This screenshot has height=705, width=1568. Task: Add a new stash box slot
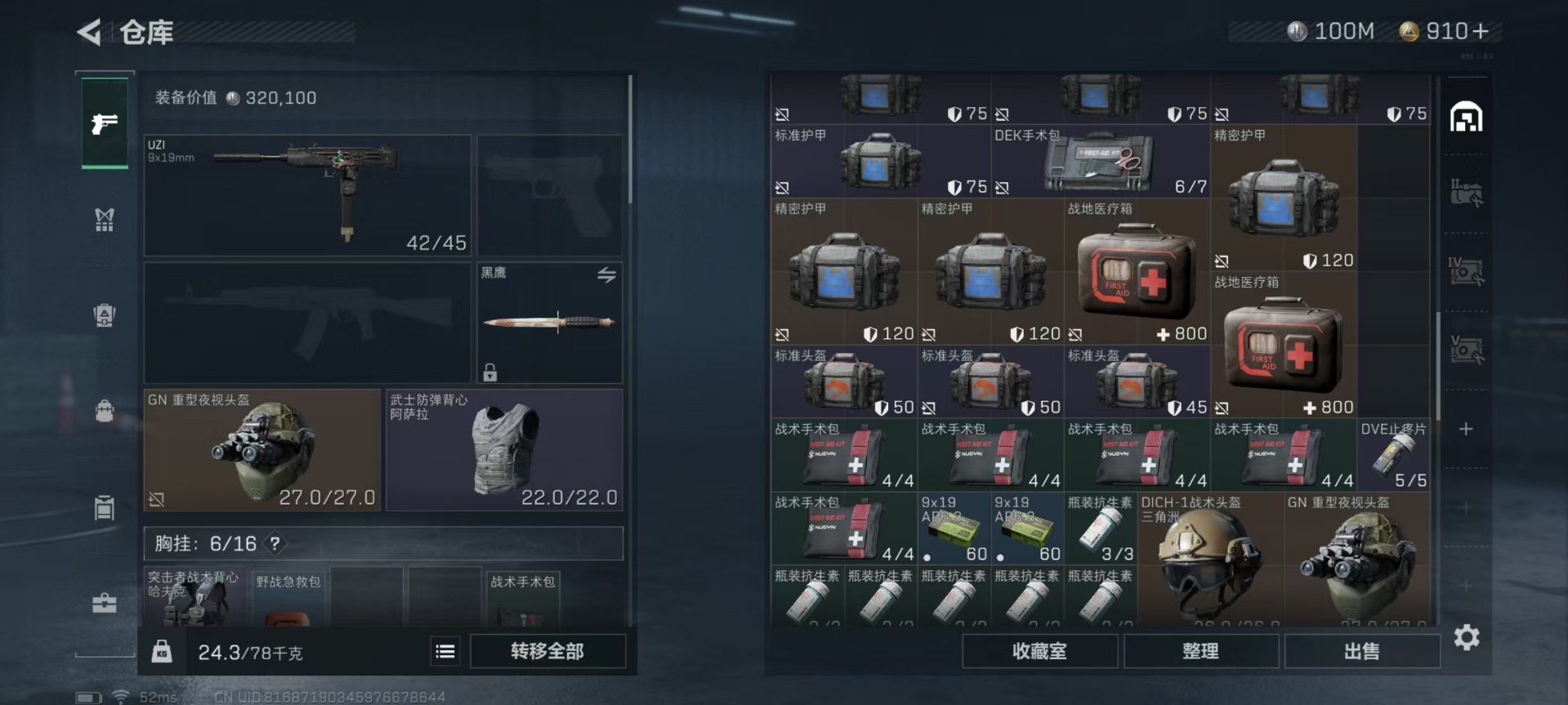click(1466, 429)
